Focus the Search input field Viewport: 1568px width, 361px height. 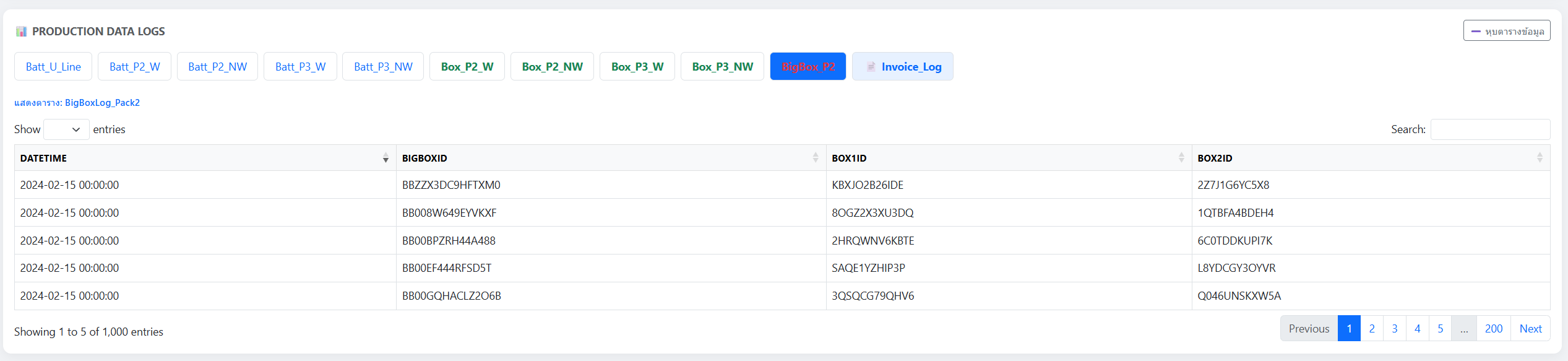click(x=1490, y=129)
